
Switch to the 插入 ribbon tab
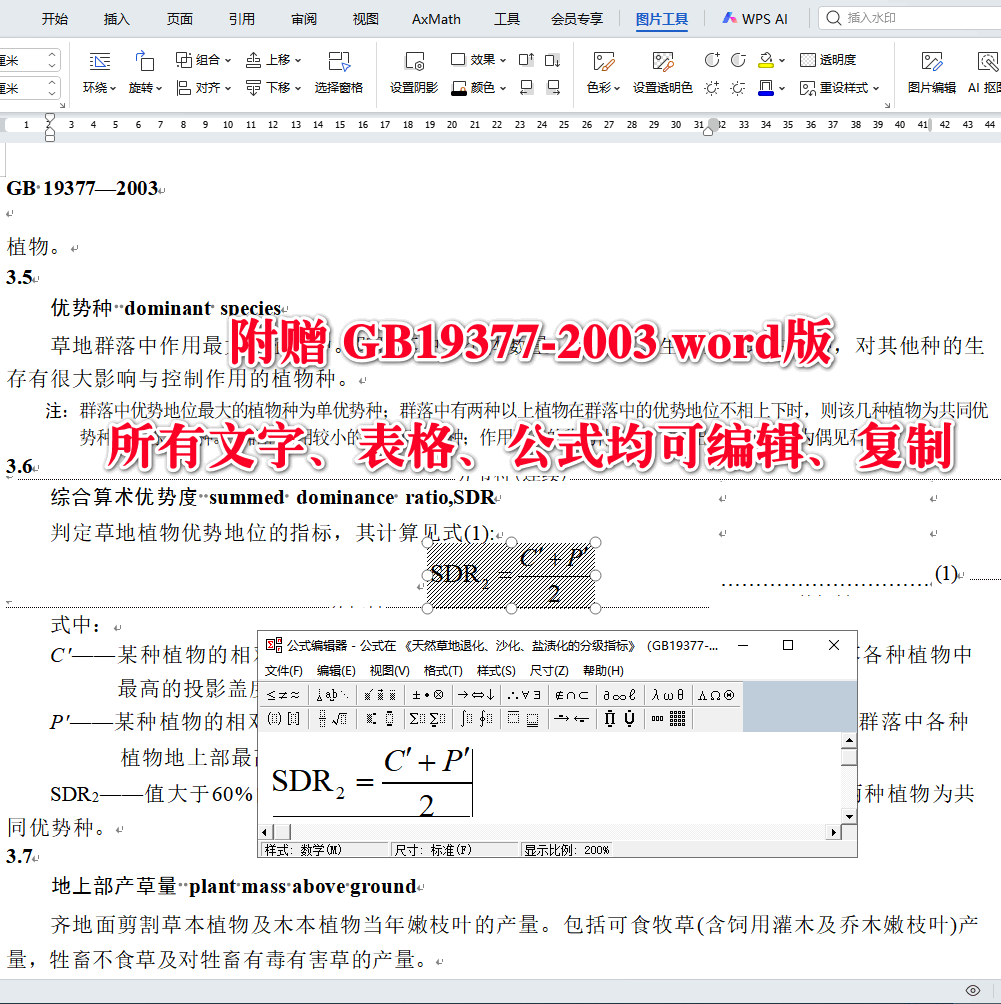pos(117,18)
